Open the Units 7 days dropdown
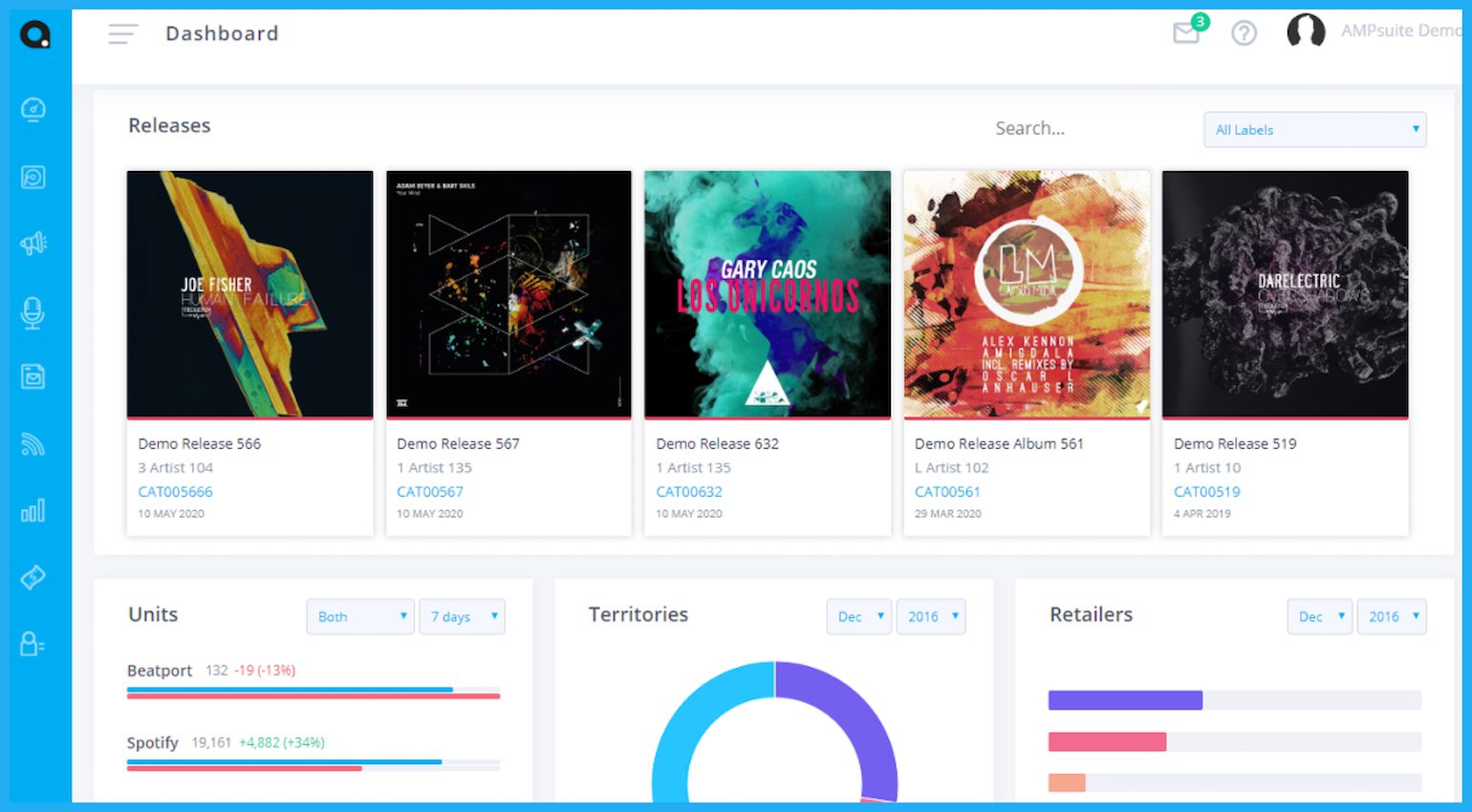 pos(463,617)
